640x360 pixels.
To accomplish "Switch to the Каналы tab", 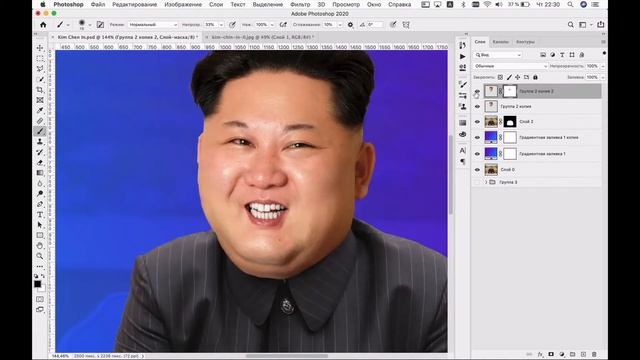I will [500, 42].
